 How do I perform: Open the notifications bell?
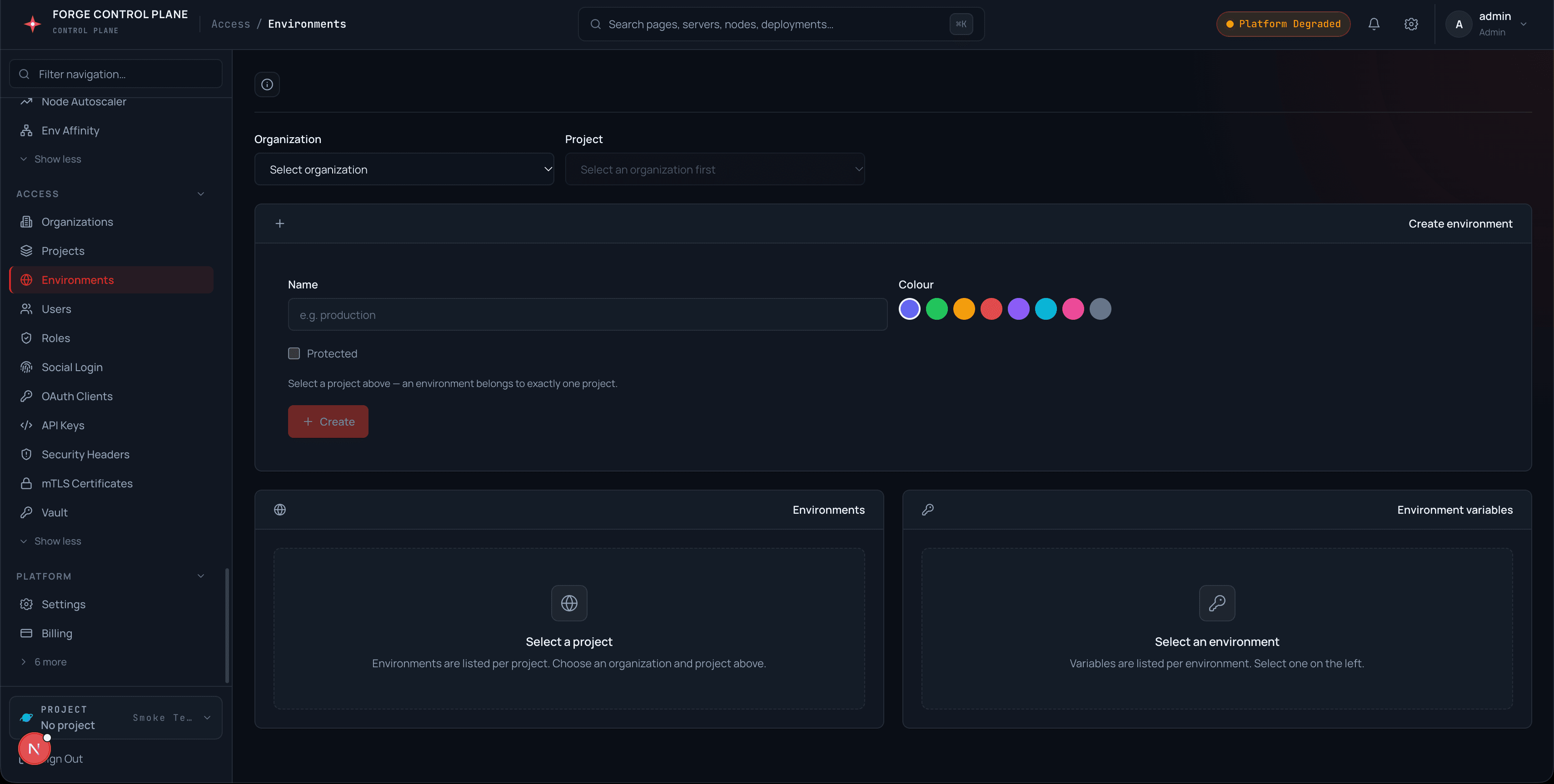(1374, 24)
